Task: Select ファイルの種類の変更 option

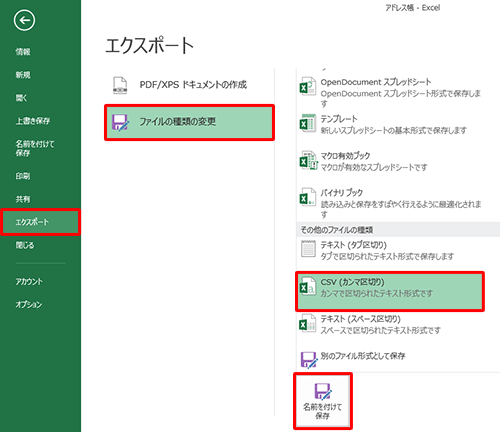Action: pos(189,123)
